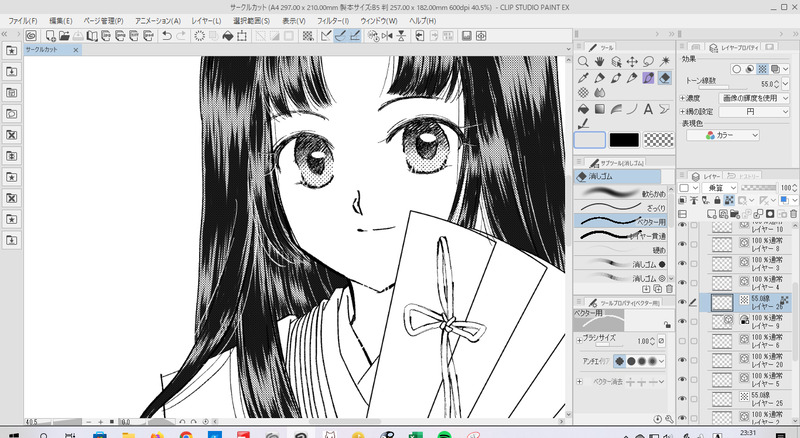This screenshot has width=800, height=438.
Task: Select the Fill bucket tool
Action: 583,109
